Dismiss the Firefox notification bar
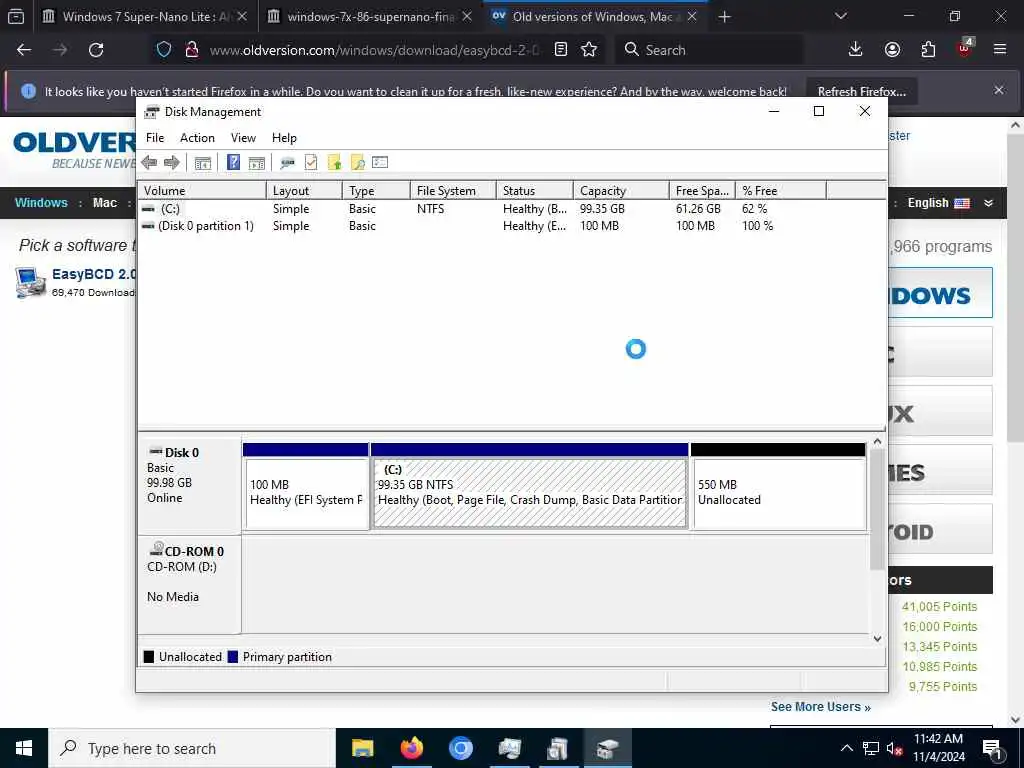 pyautogui.click(x=999, y=90)
